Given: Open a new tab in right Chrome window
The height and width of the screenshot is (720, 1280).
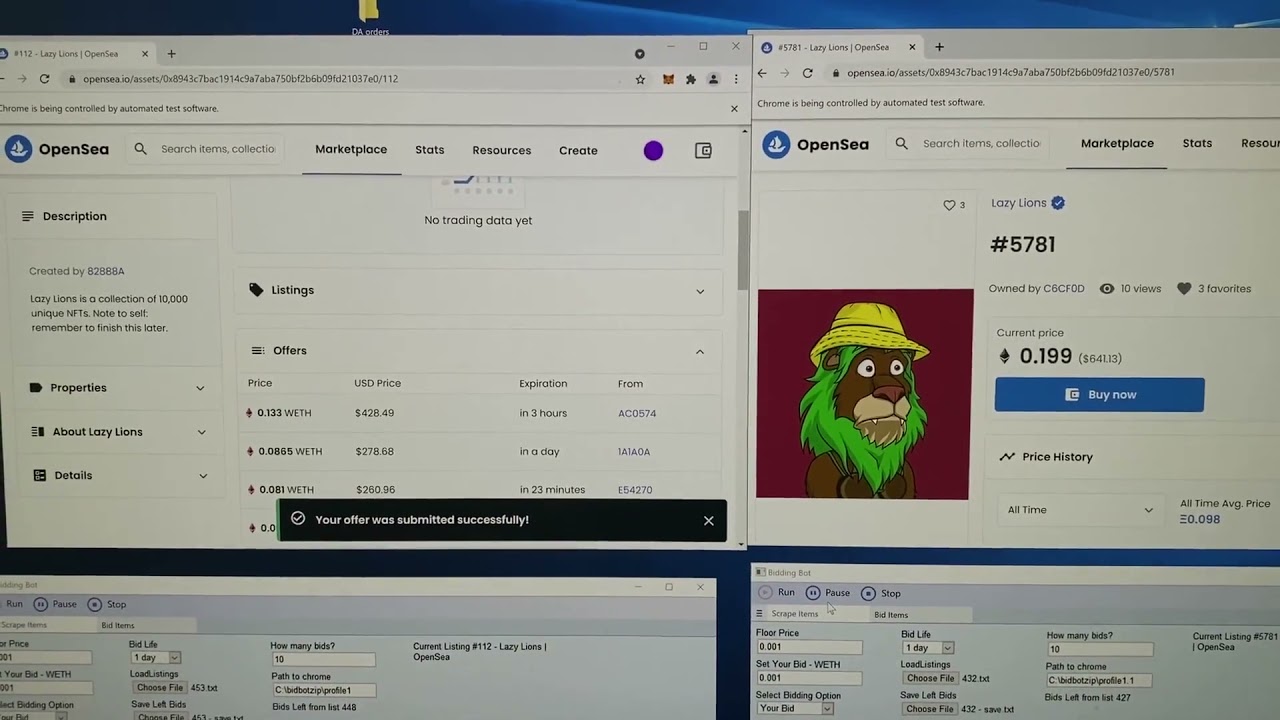Looking at the screenshot, I should (x=939, y=47).
